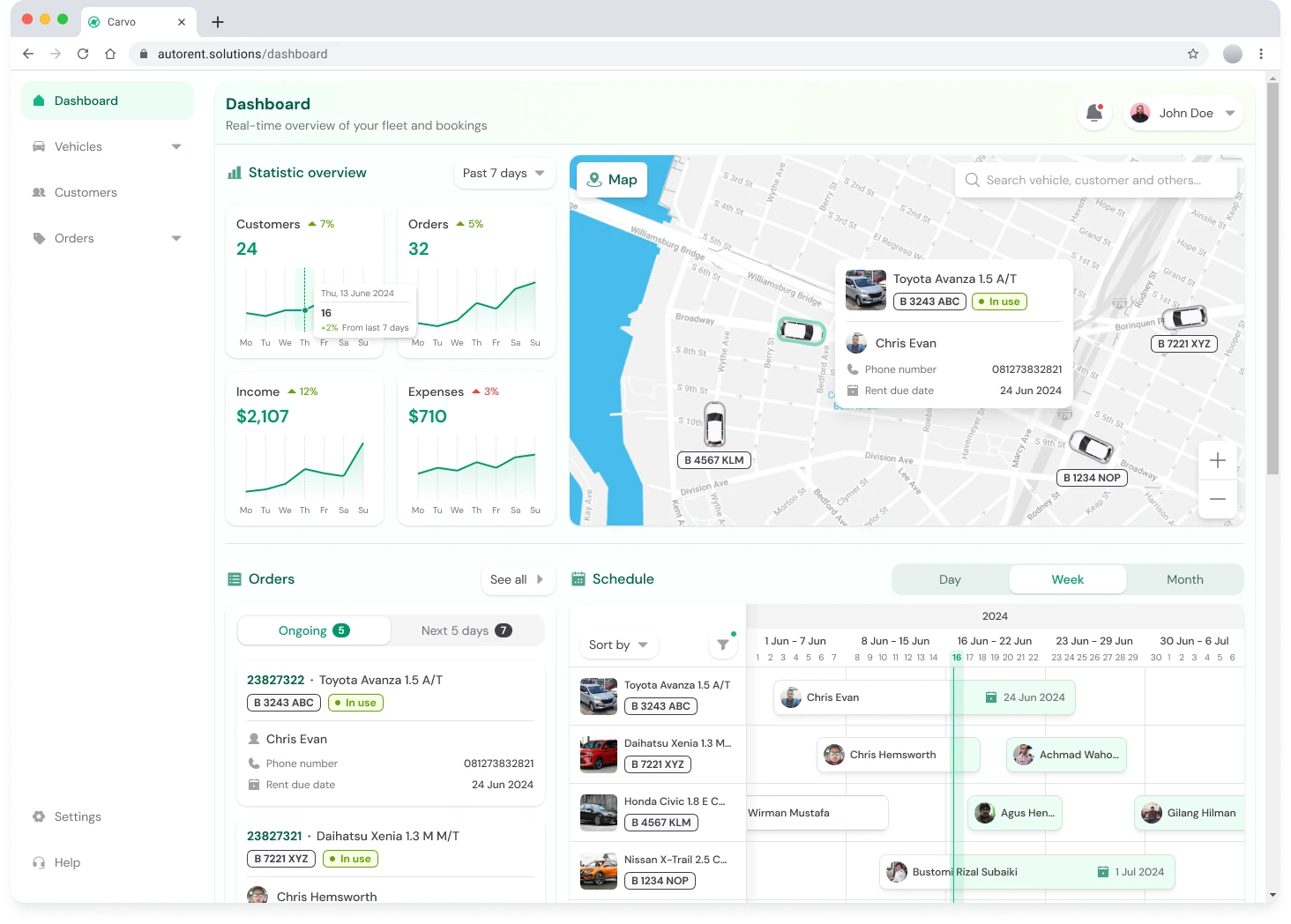Viewport: 1291px width, 924px height.
Task: Switch schedule to Day view
Action: [x=950, y=579]
